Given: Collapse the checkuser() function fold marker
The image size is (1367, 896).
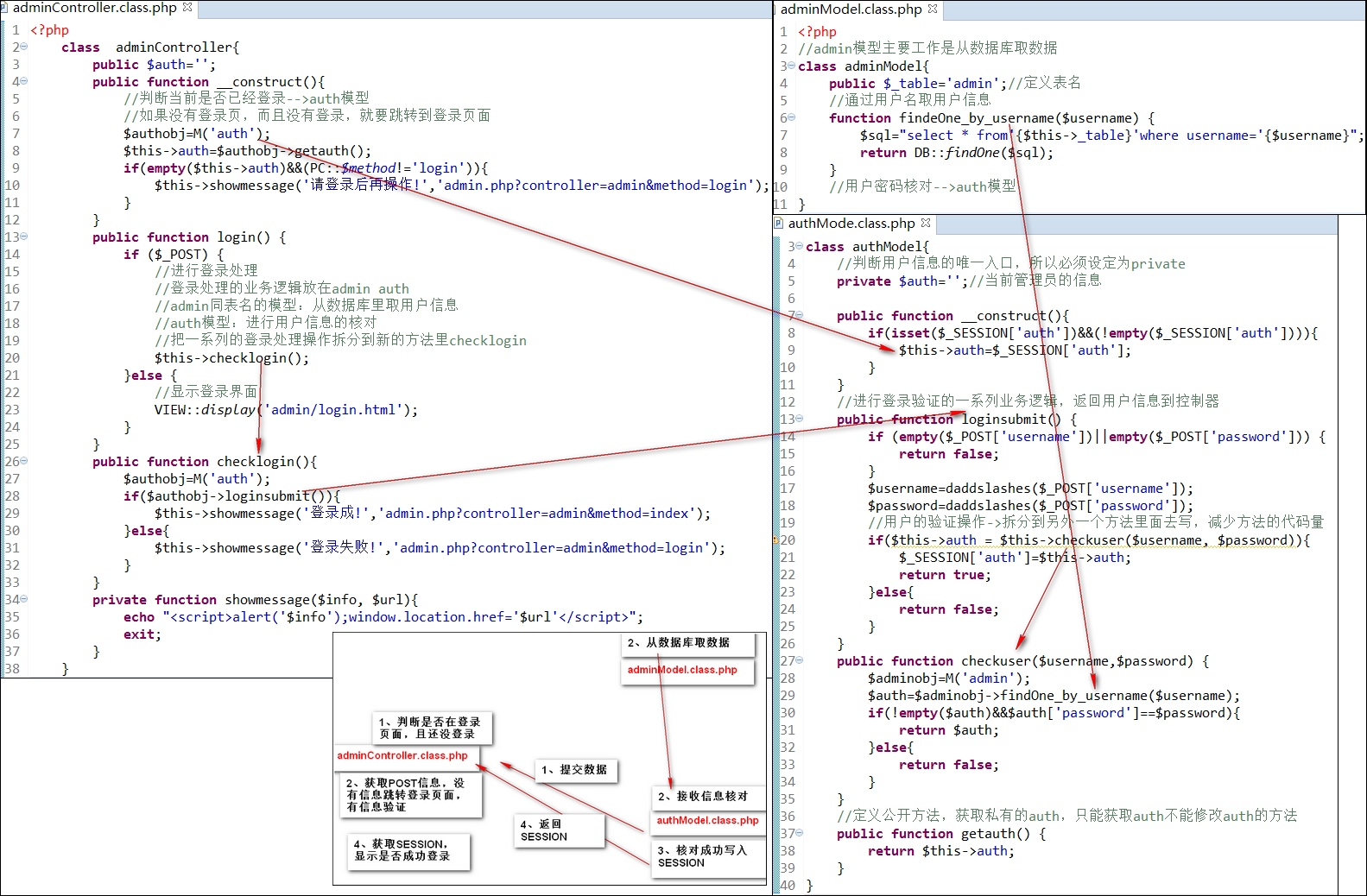Looking at the screenshot, I should point(800,660).
